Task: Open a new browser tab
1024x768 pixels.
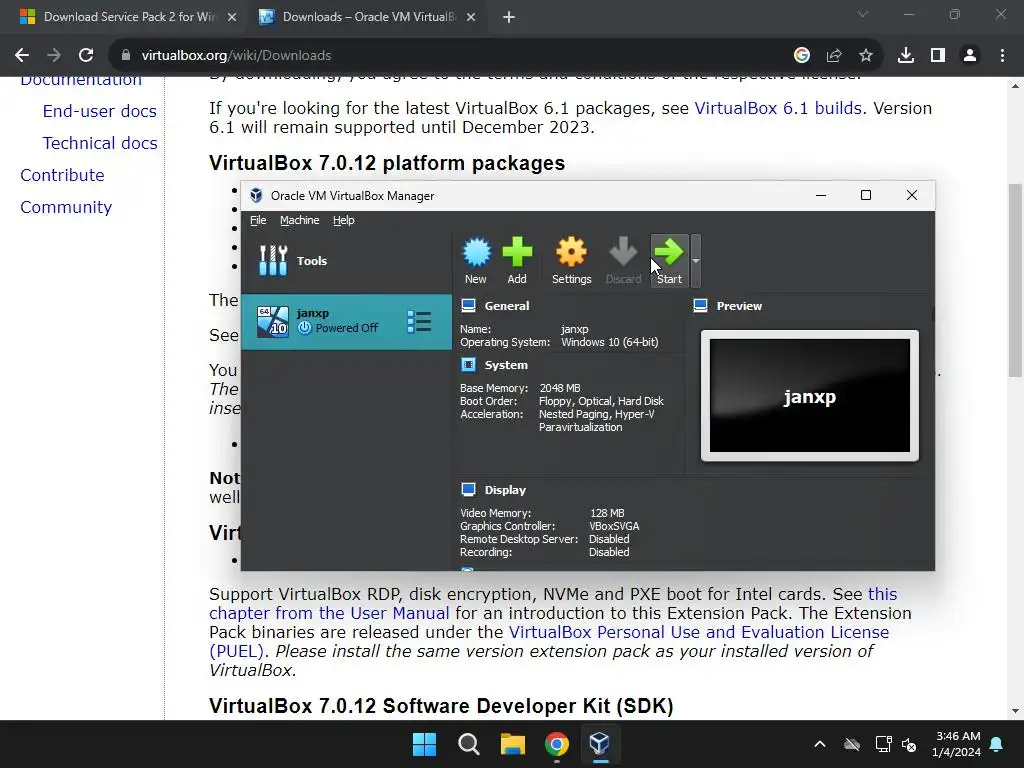Action: click(x=509, y=17)
